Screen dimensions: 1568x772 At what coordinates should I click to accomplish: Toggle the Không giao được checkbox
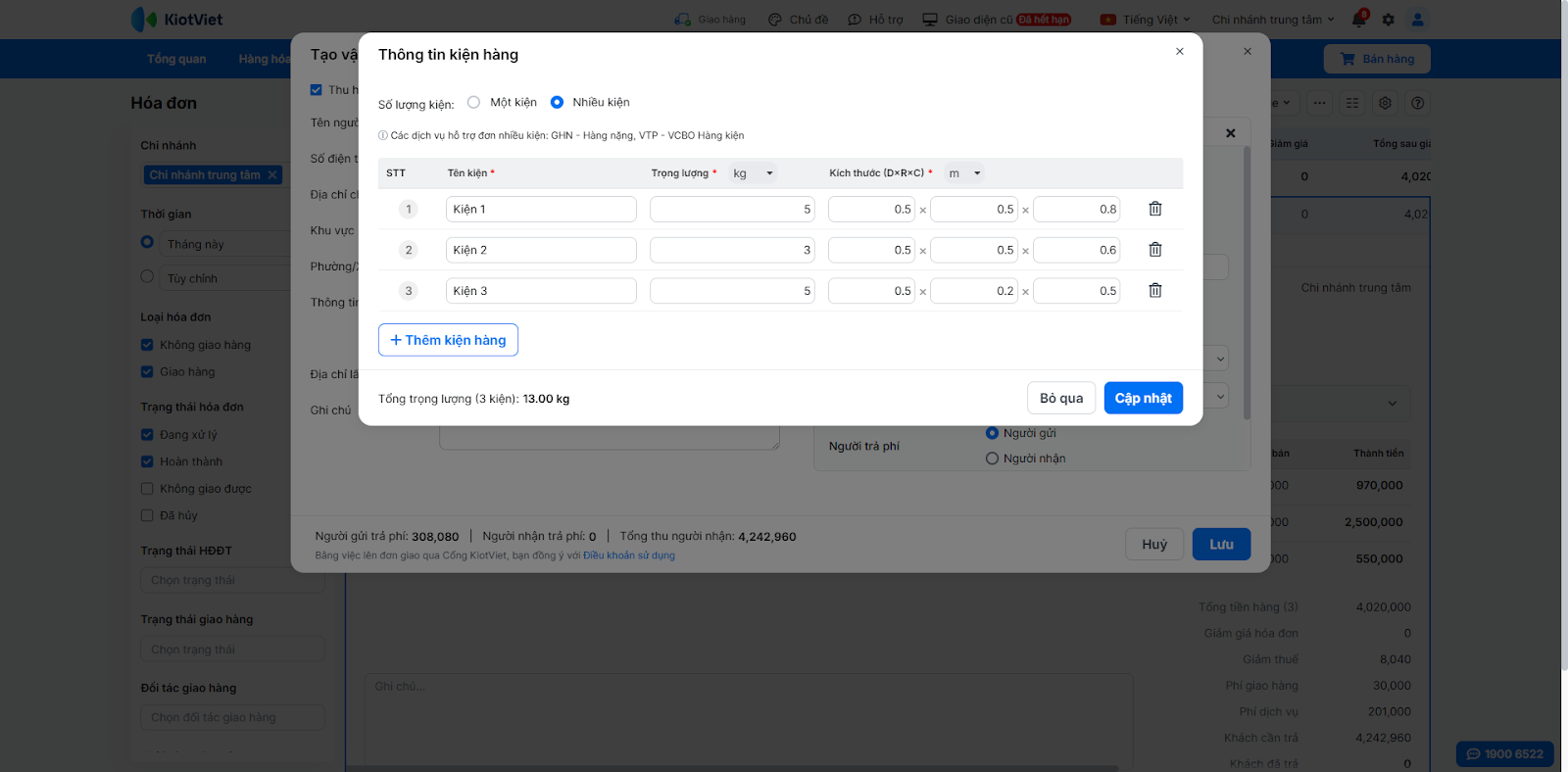147,489
